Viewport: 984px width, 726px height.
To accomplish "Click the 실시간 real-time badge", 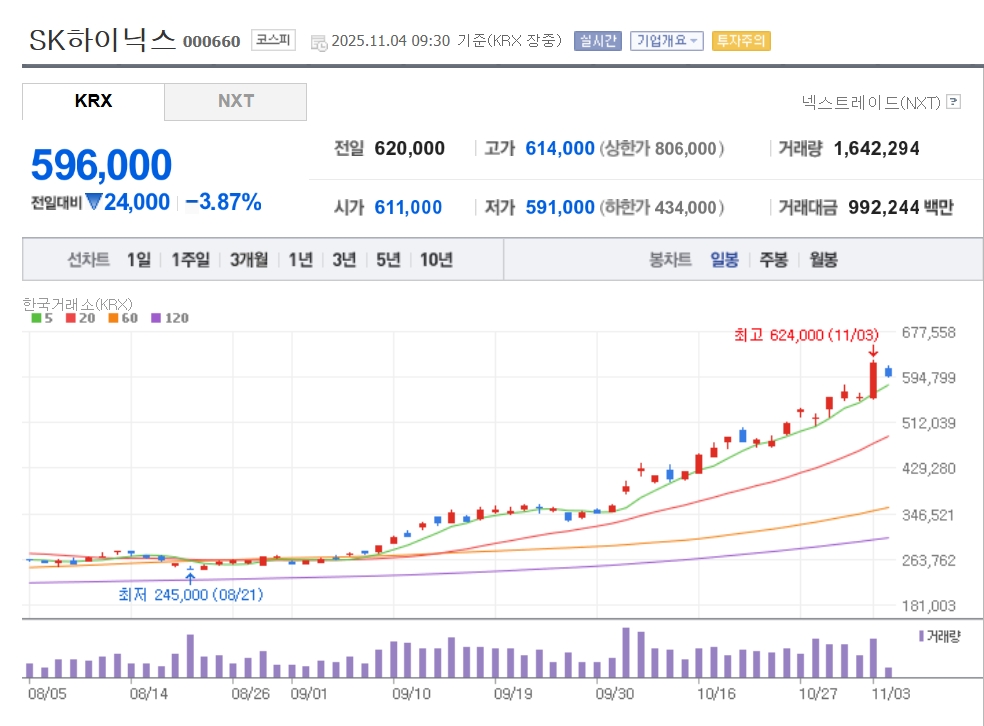I will click(x=597, y=41).
